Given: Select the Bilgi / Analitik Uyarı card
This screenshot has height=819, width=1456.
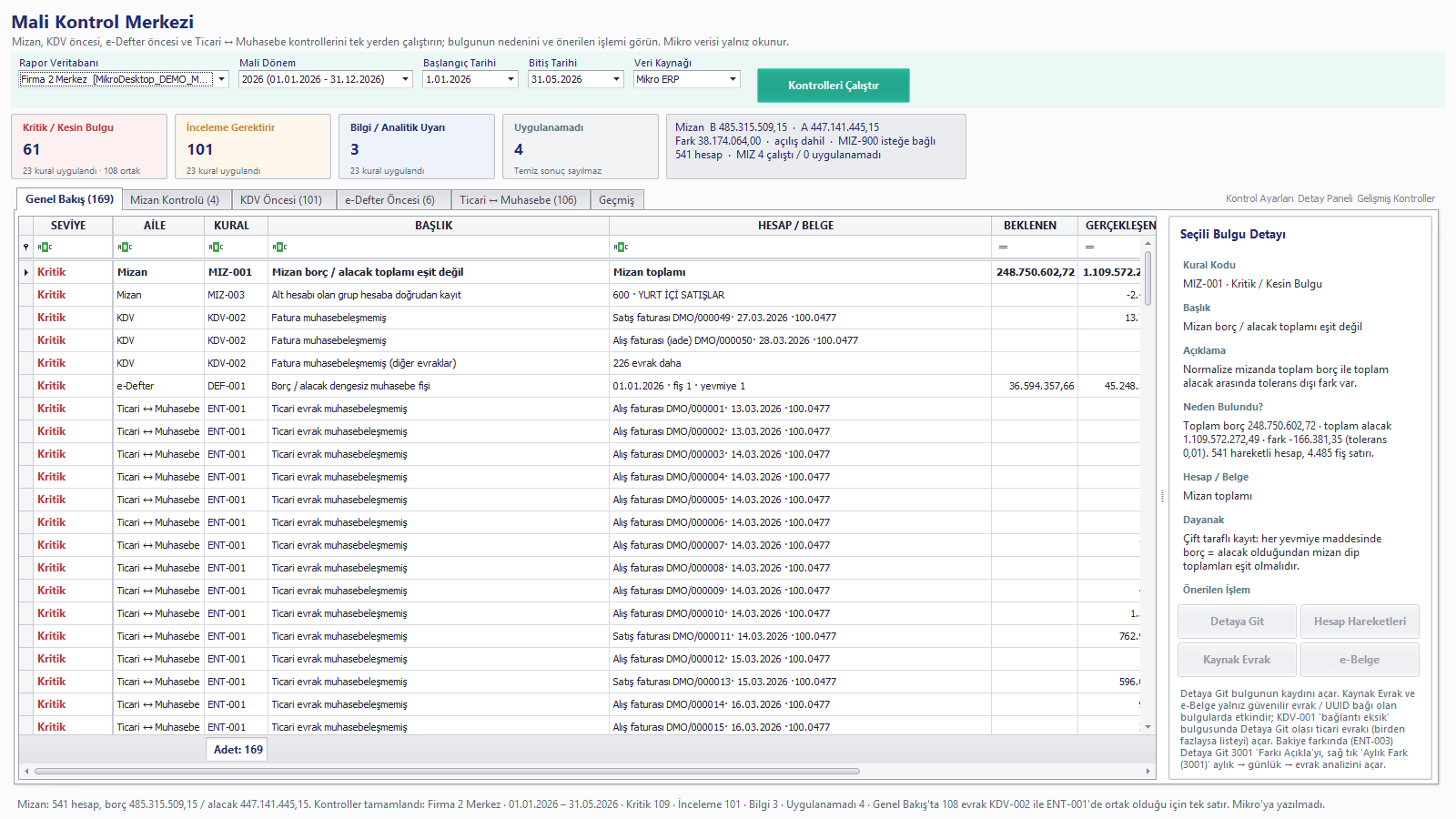Looking at the screenshot, I should tap(417, 147).
